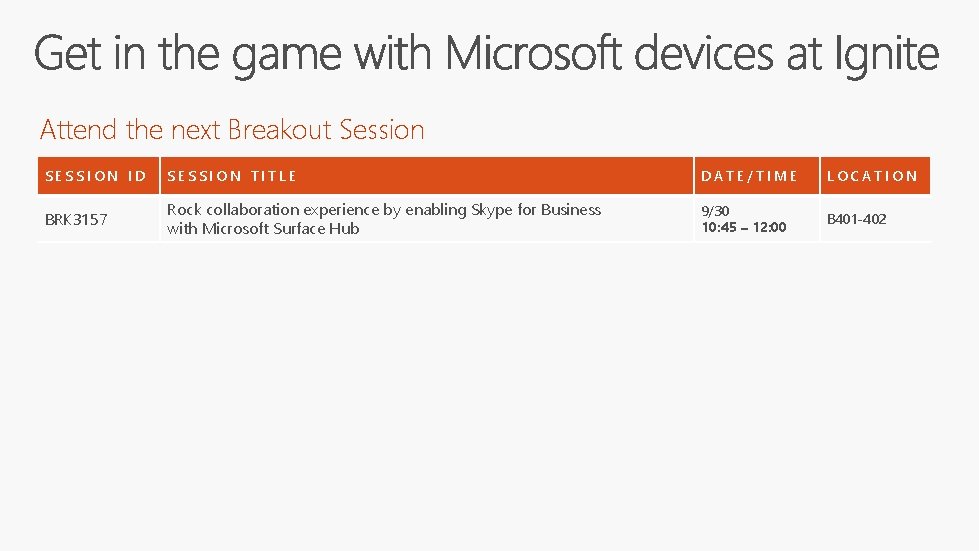Click the word Breakout in the subtitle
979x551 pixels.
pyautogui.click(x=281, y=130)
